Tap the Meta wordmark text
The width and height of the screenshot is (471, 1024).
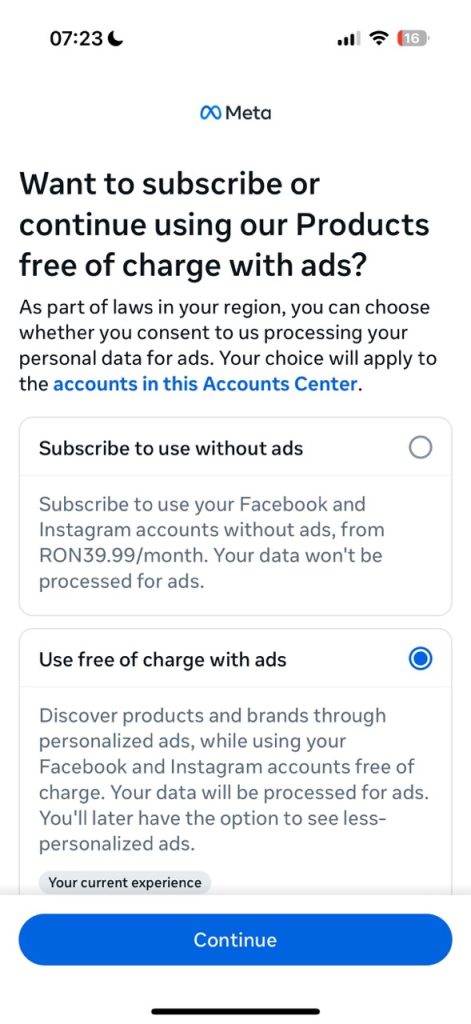248,113
